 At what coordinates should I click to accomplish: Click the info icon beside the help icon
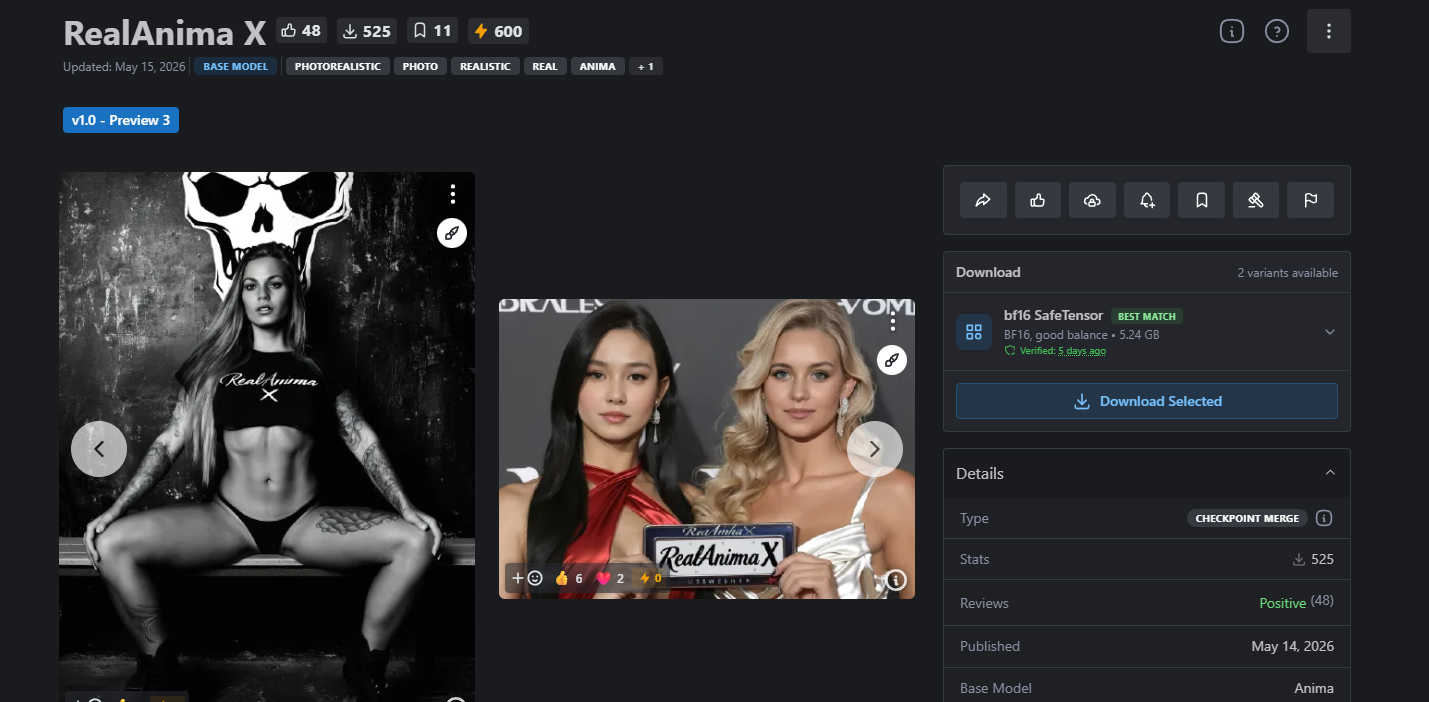pos(1232,31)
